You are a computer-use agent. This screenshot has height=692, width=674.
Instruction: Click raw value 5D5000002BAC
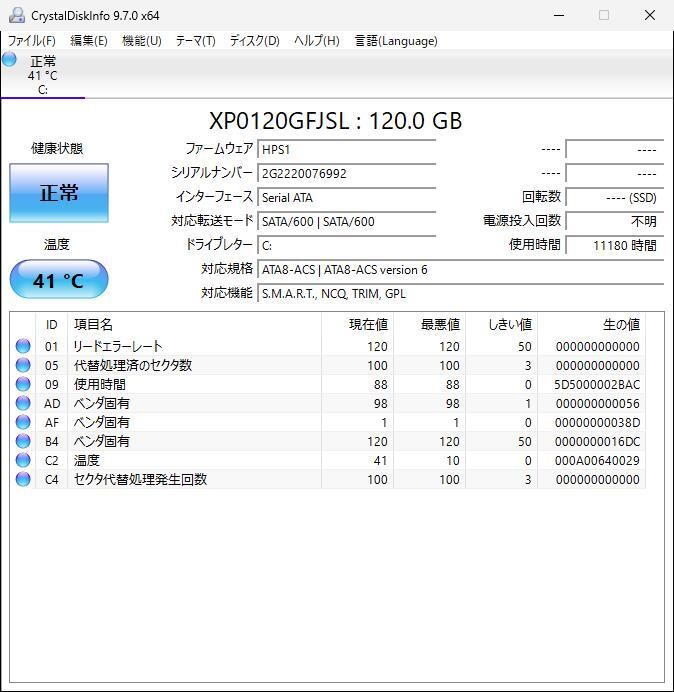pos(597,384)
